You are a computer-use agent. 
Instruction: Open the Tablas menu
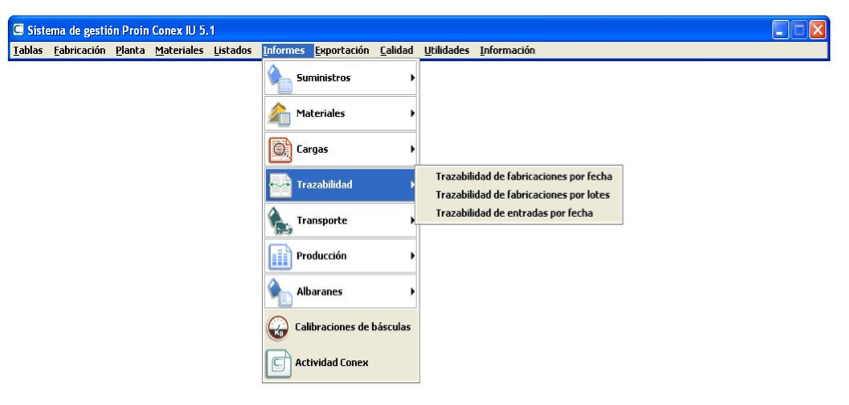click(28, 50)
